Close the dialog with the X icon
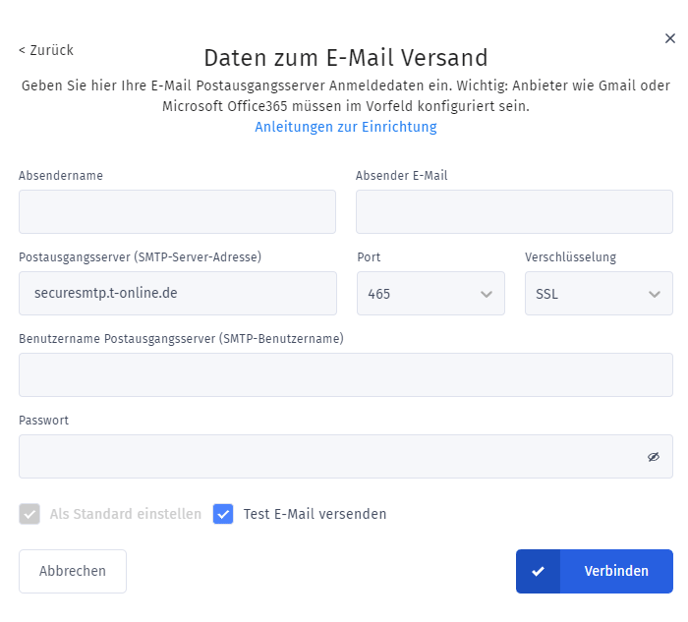The width and height of the screenshot is (688, 622). tap(670, 39)
